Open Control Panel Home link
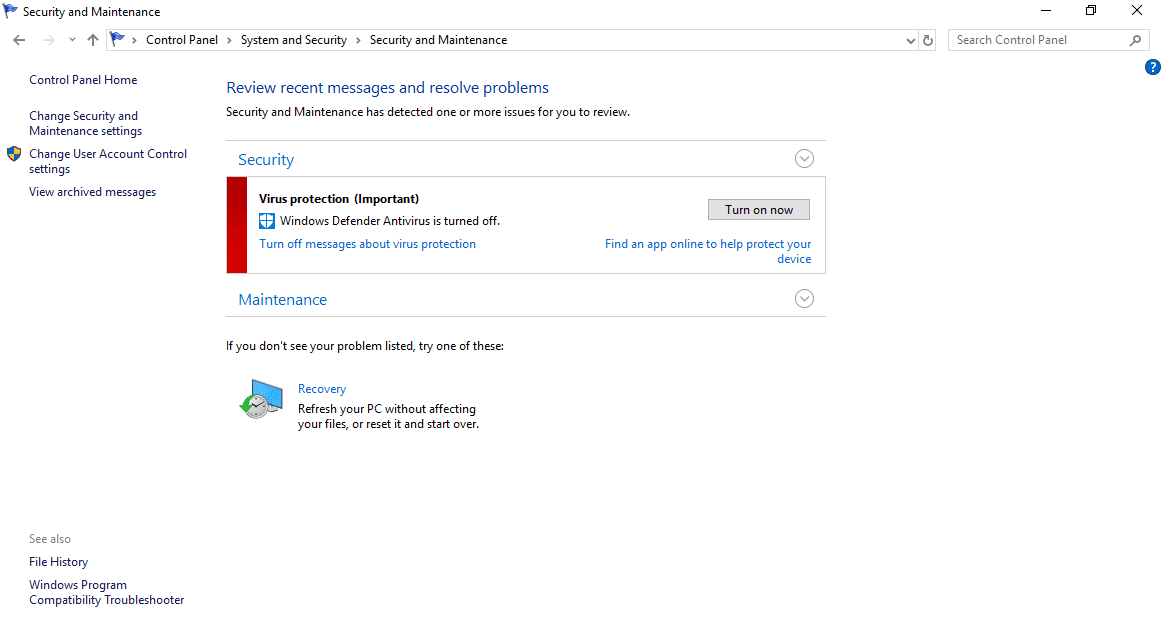The image size is (1162, 625). [83, 80]
